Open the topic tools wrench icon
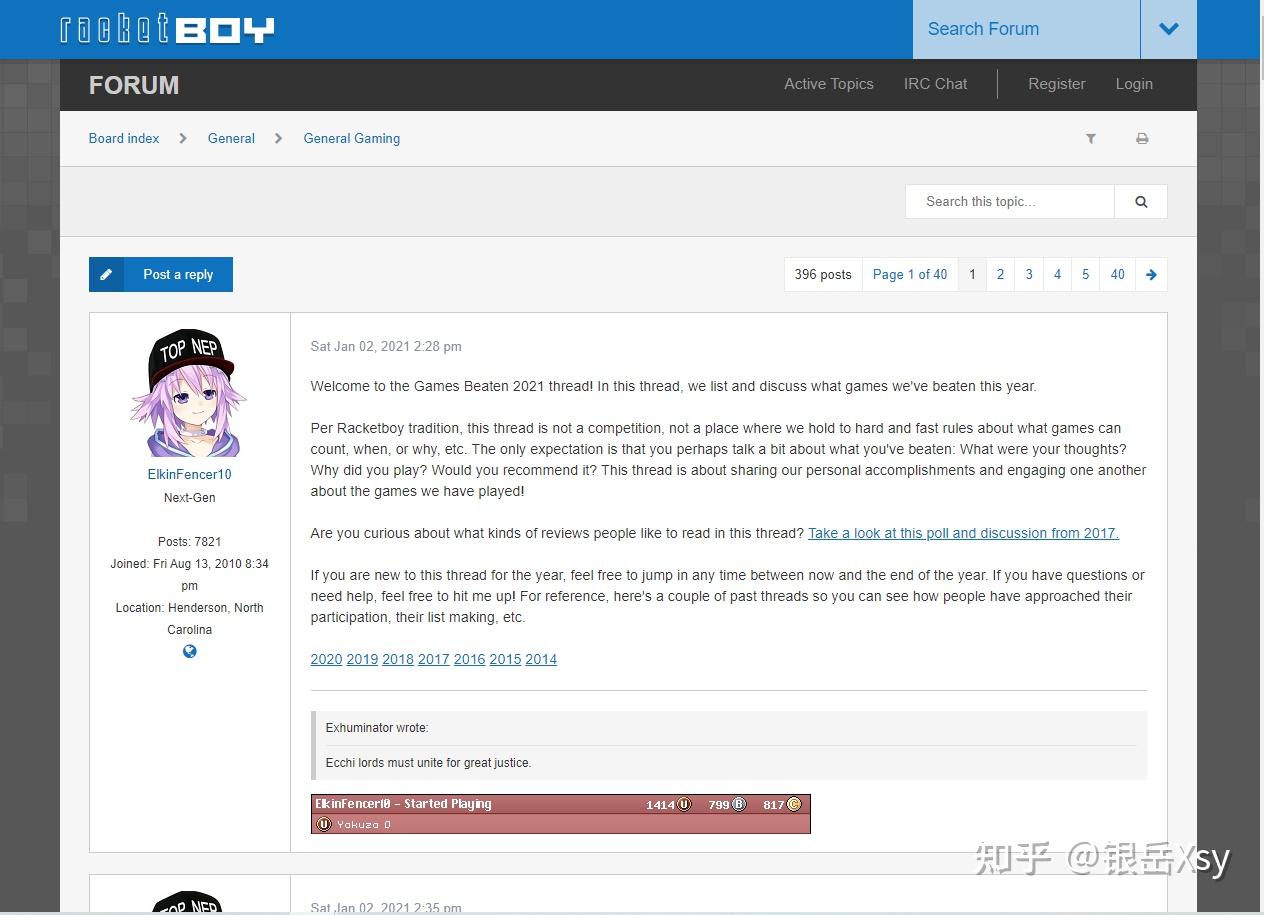This screenshot has width=1264, height=915. (x=1091, y=139)
